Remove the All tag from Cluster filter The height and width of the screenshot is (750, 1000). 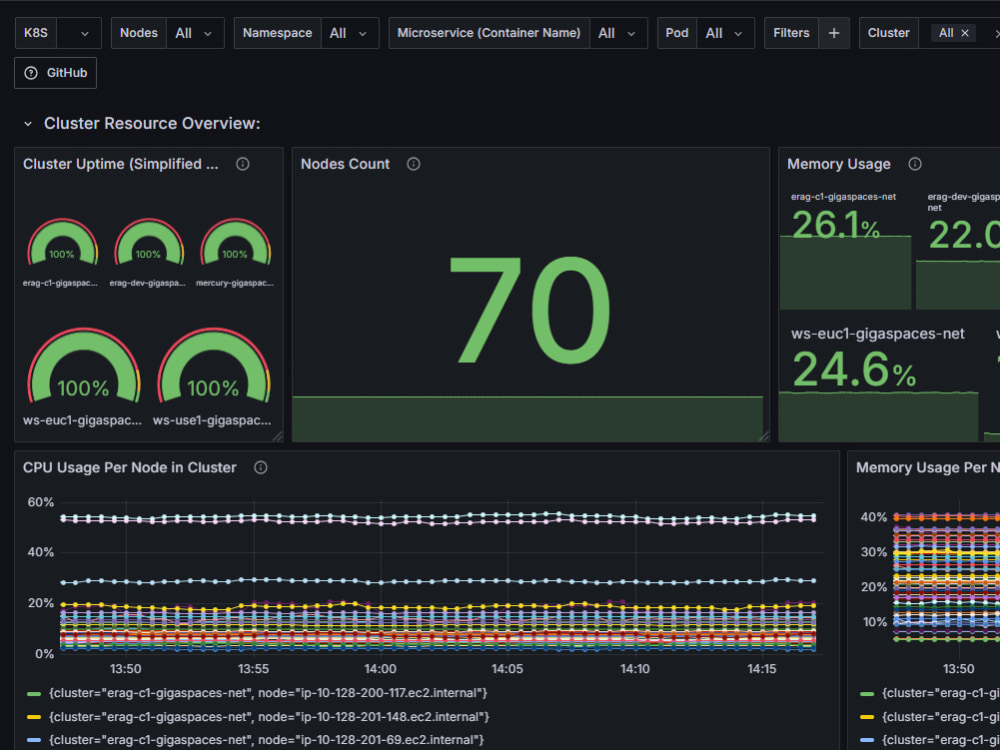[965, 33]
